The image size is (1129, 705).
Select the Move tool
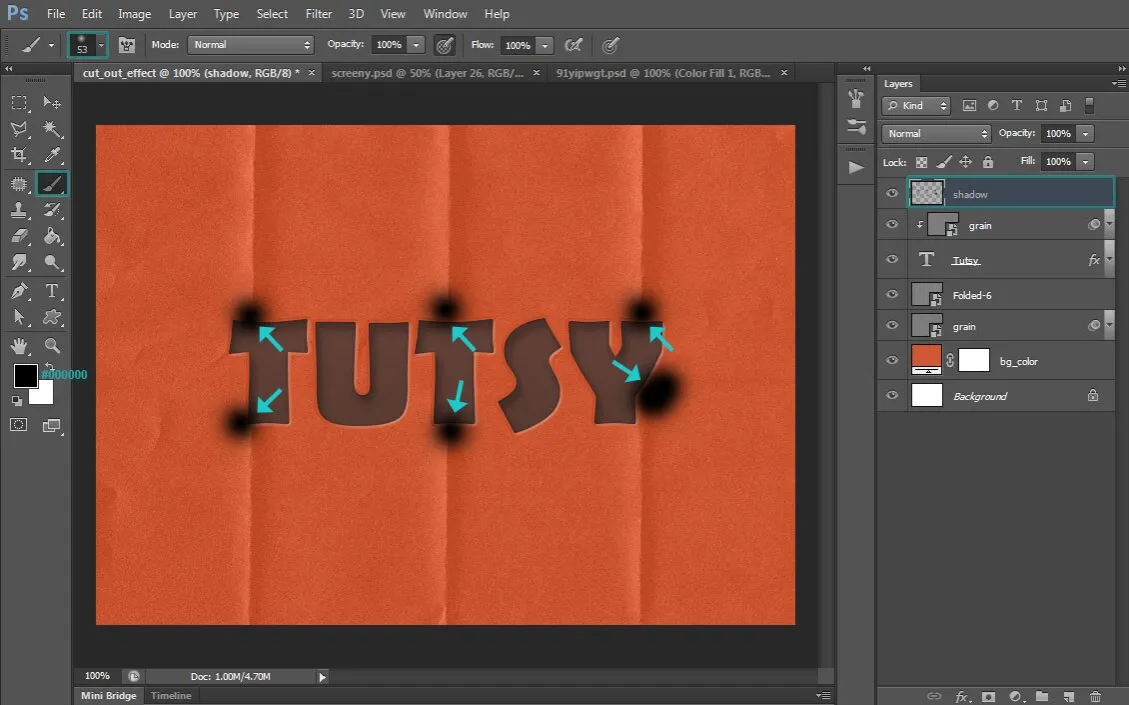[x=52, y=103]
